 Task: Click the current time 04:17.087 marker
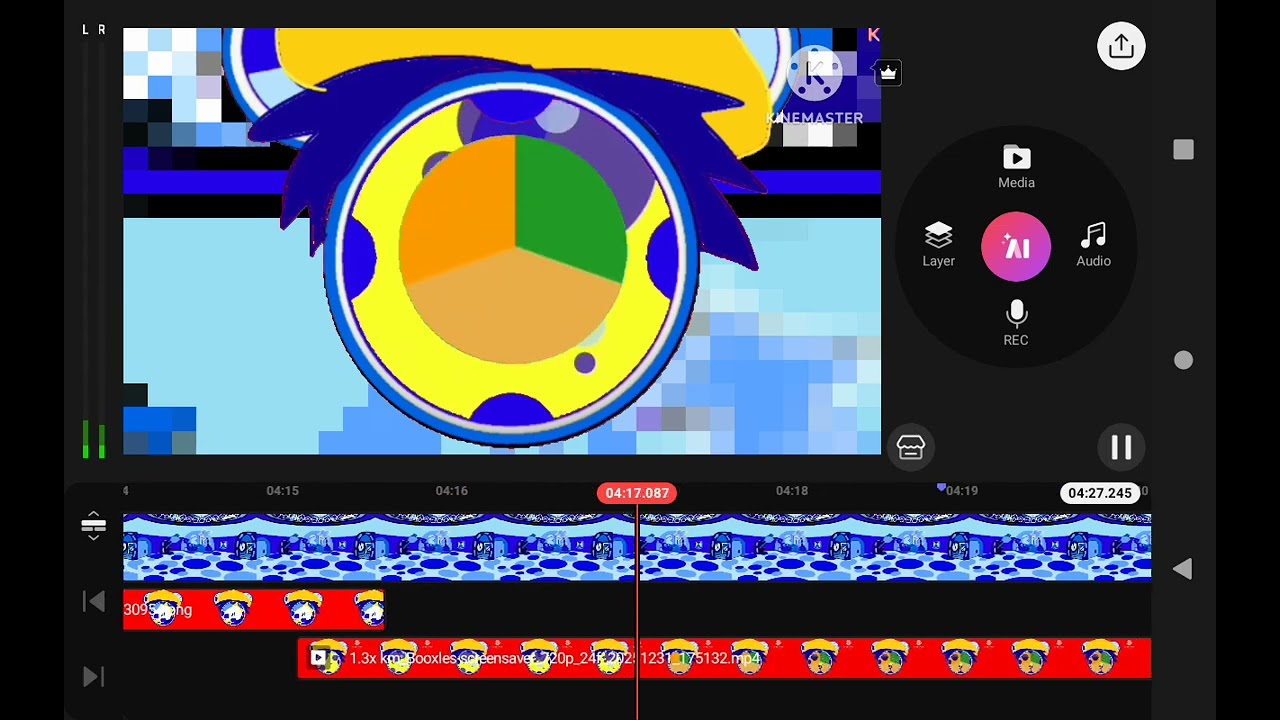[x=637, y=493]
